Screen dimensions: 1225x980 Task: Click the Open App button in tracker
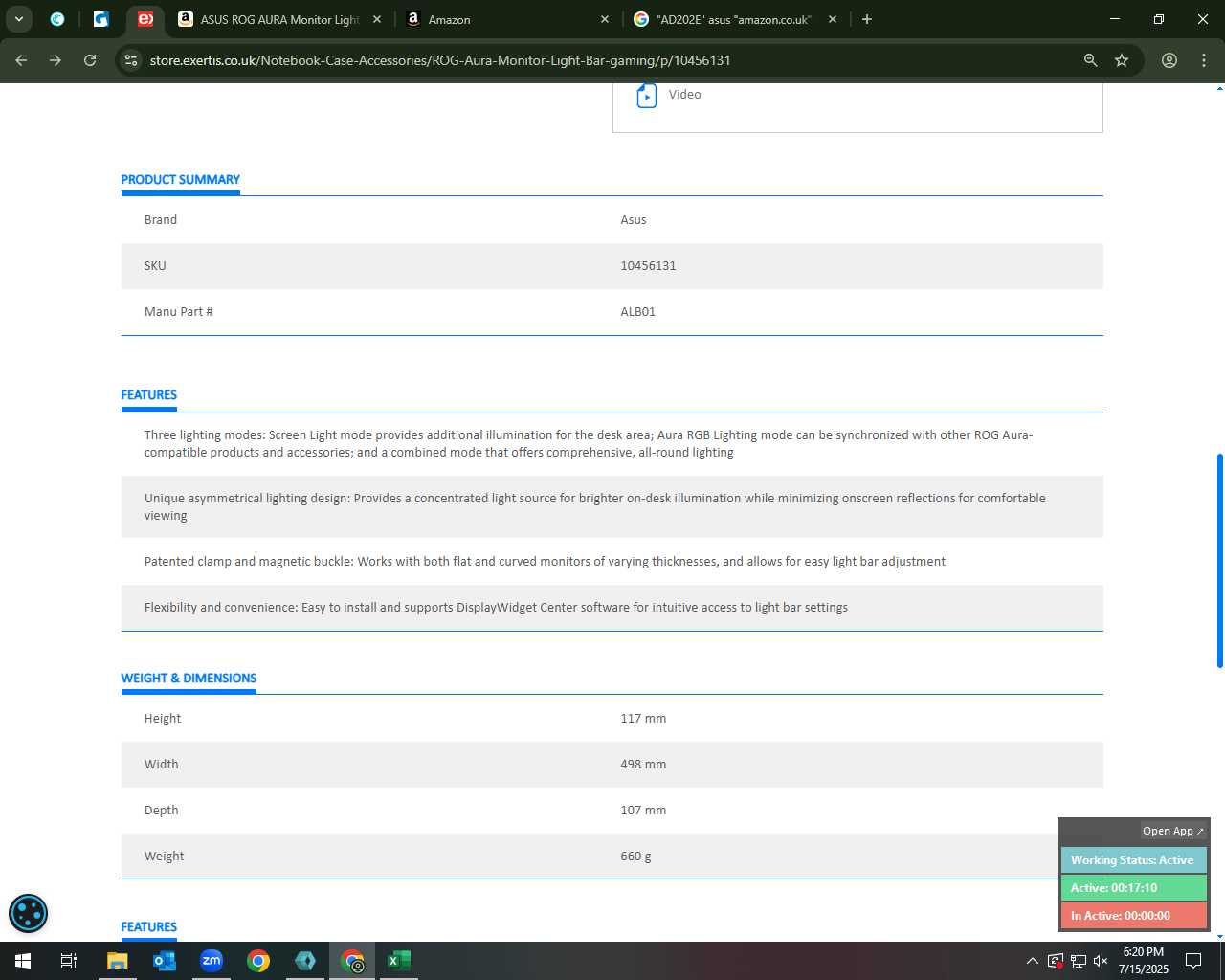click(1172, 831)
